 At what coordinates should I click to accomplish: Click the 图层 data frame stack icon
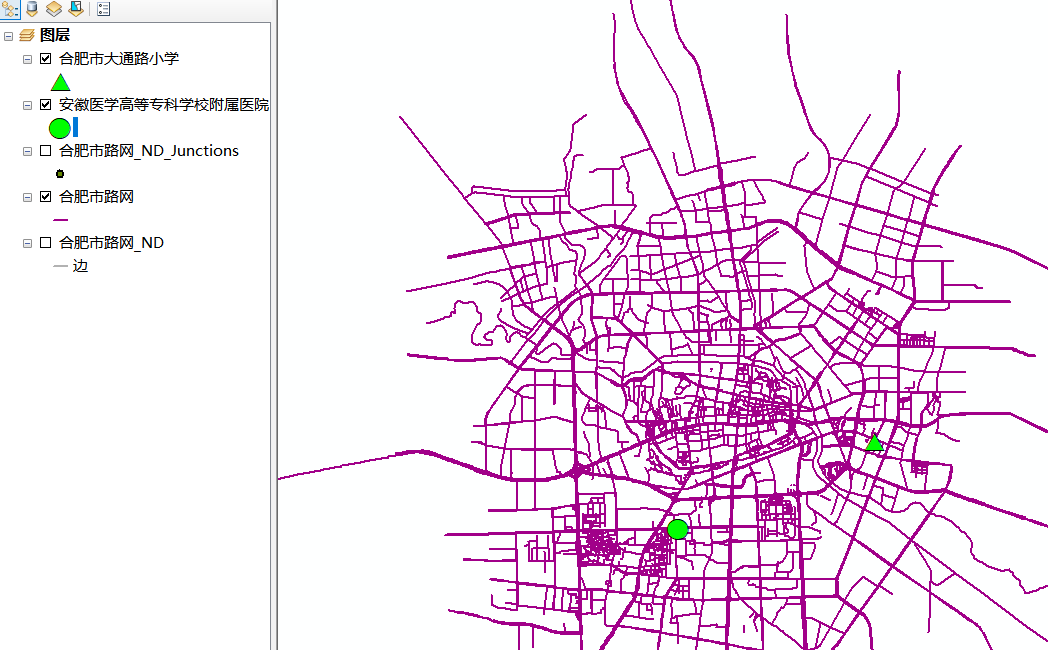click(27, 35)
